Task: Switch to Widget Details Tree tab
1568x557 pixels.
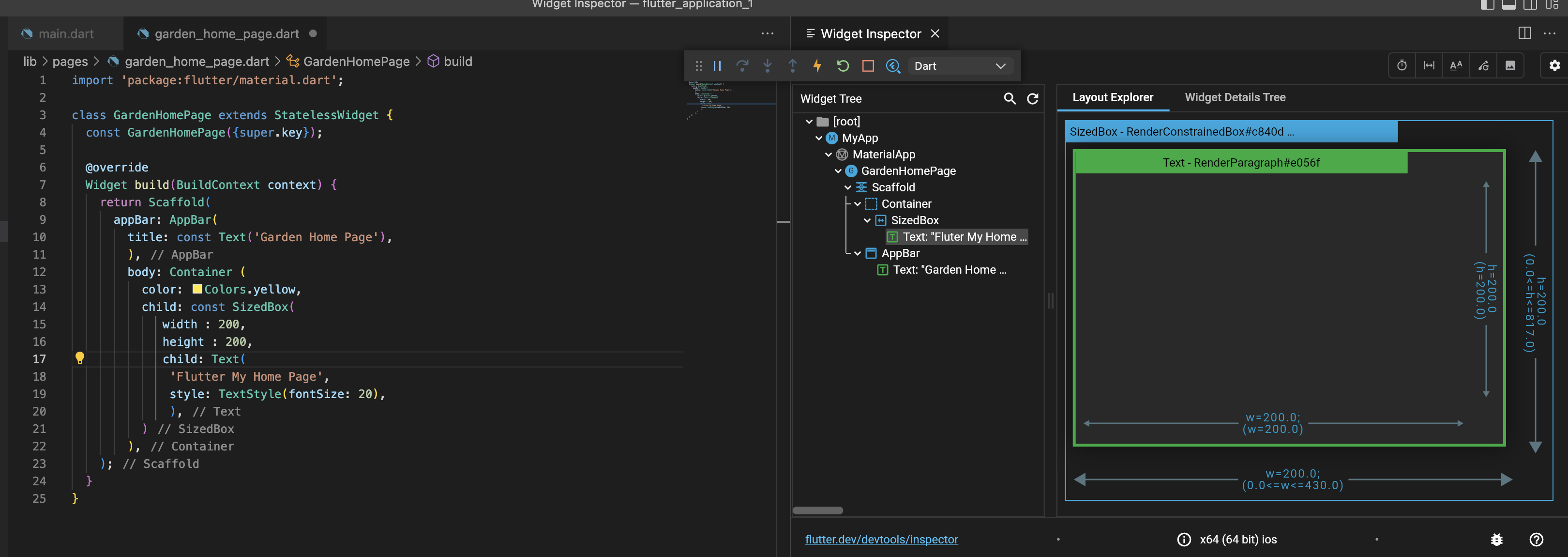Action: pos(1235,97)
